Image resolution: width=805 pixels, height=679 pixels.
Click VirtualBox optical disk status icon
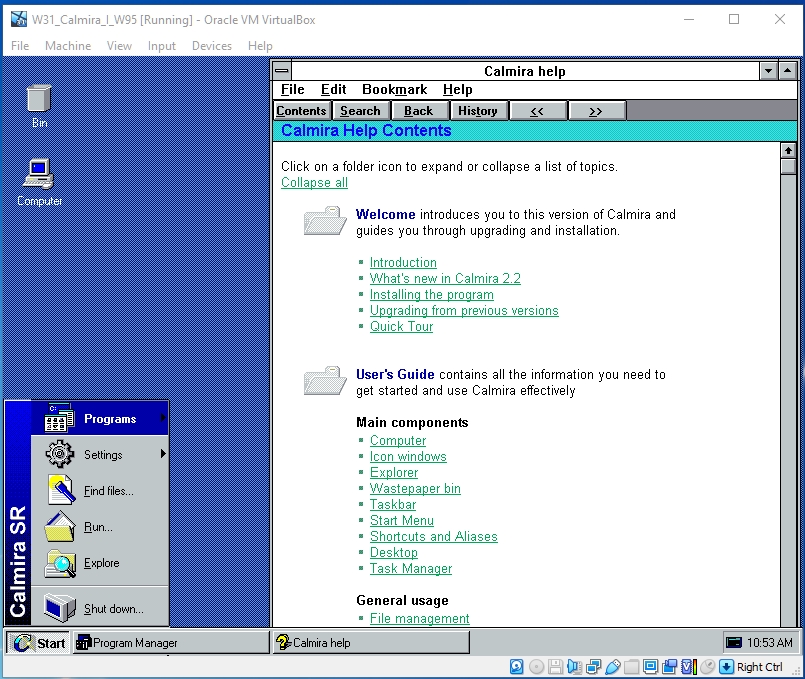point(536,667)
